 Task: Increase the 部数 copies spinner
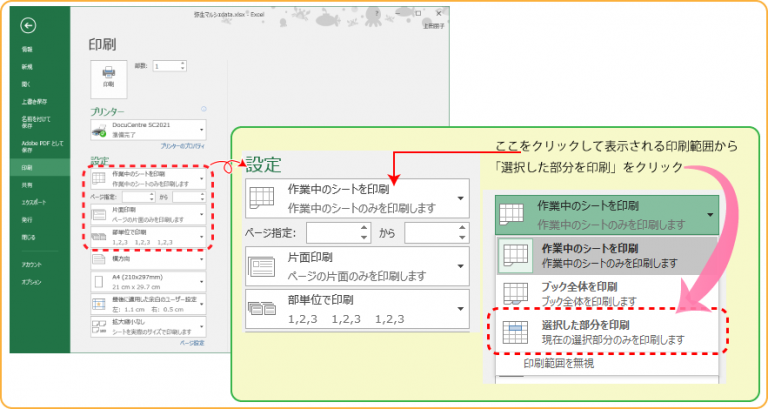[183, 62]
